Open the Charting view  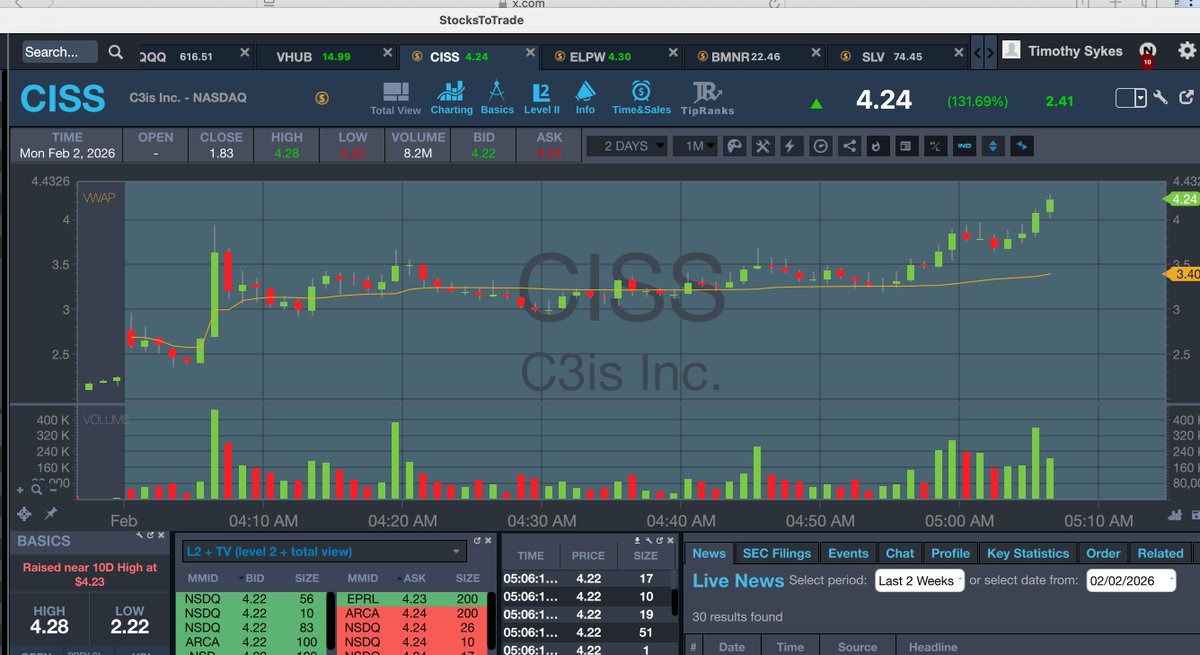point(451,96)
